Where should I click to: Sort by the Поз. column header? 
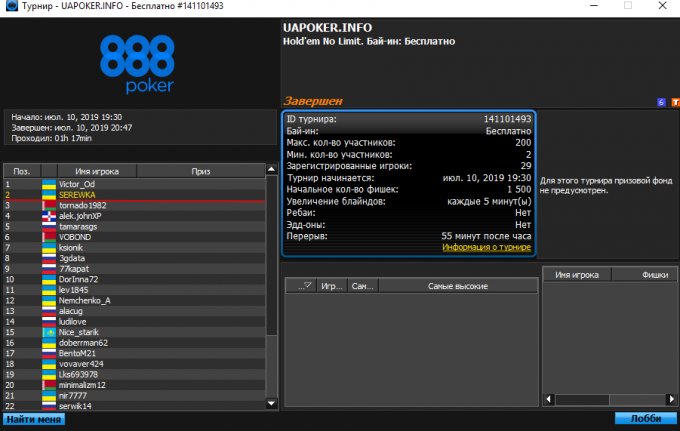pyautogui.click(x=22, y=171)
